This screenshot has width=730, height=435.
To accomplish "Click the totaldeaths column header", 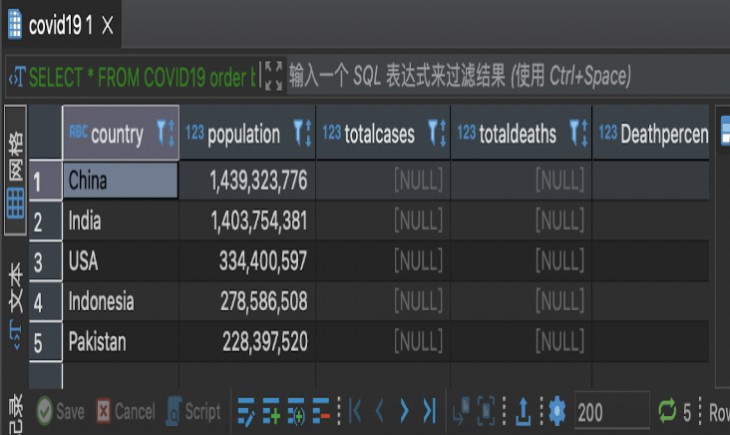I will click(521, 133).
